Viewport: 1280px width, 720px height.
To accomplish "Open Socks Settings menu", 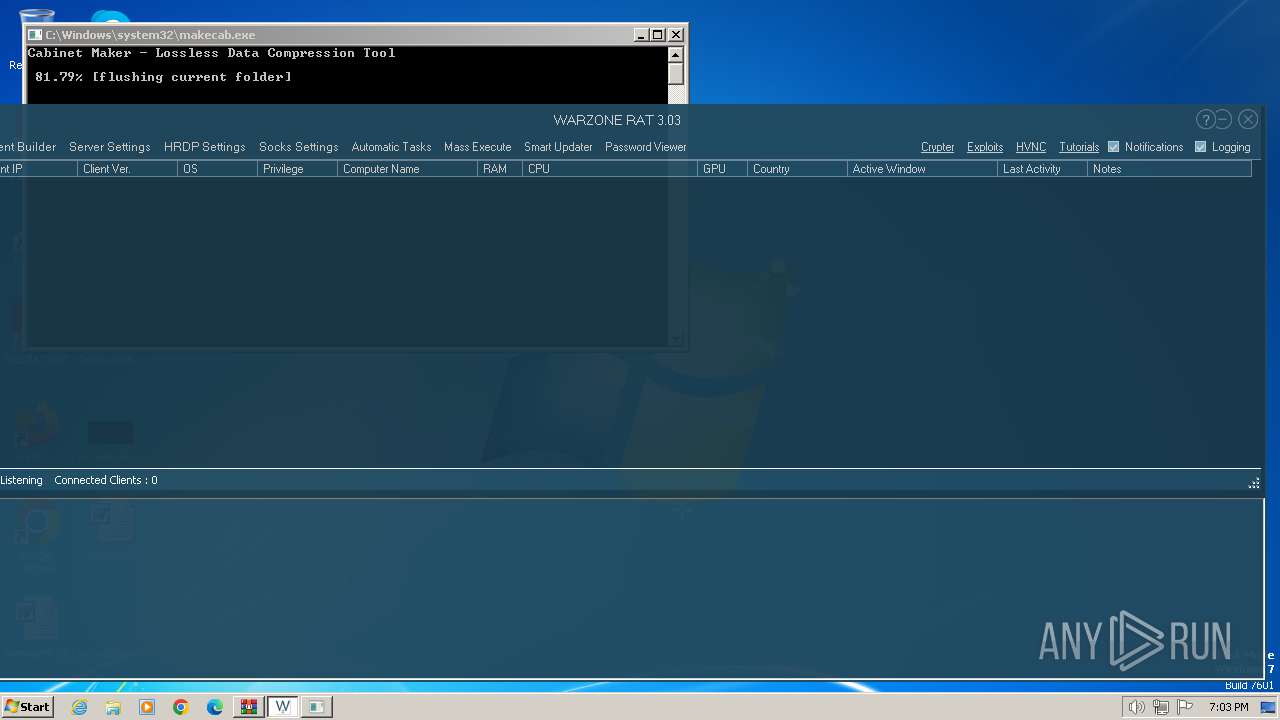I will coord(298,147).
